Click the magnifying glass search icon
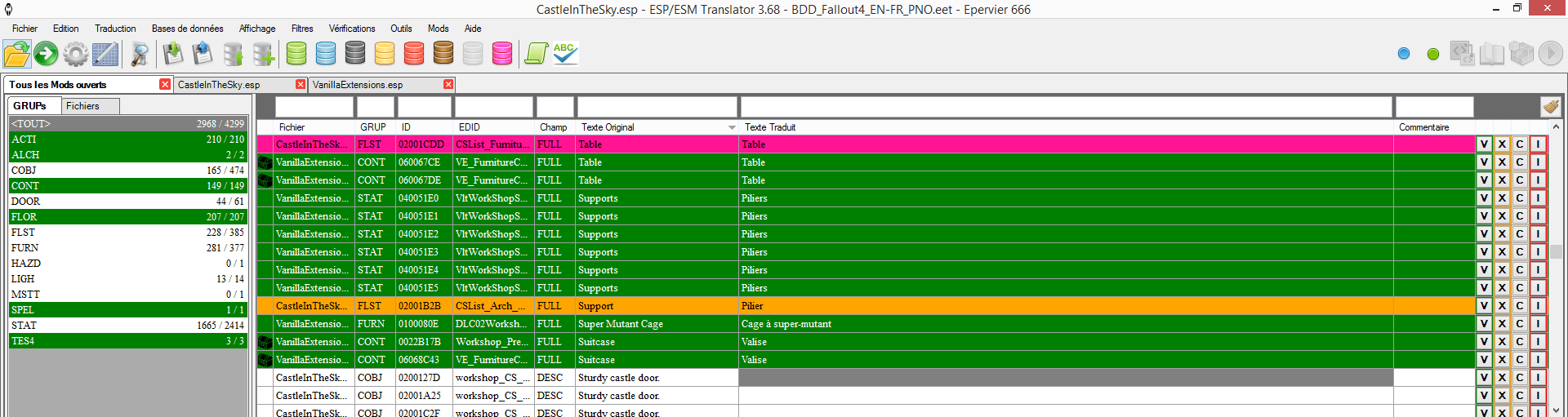1568x417 pixels. coord(140,55)
